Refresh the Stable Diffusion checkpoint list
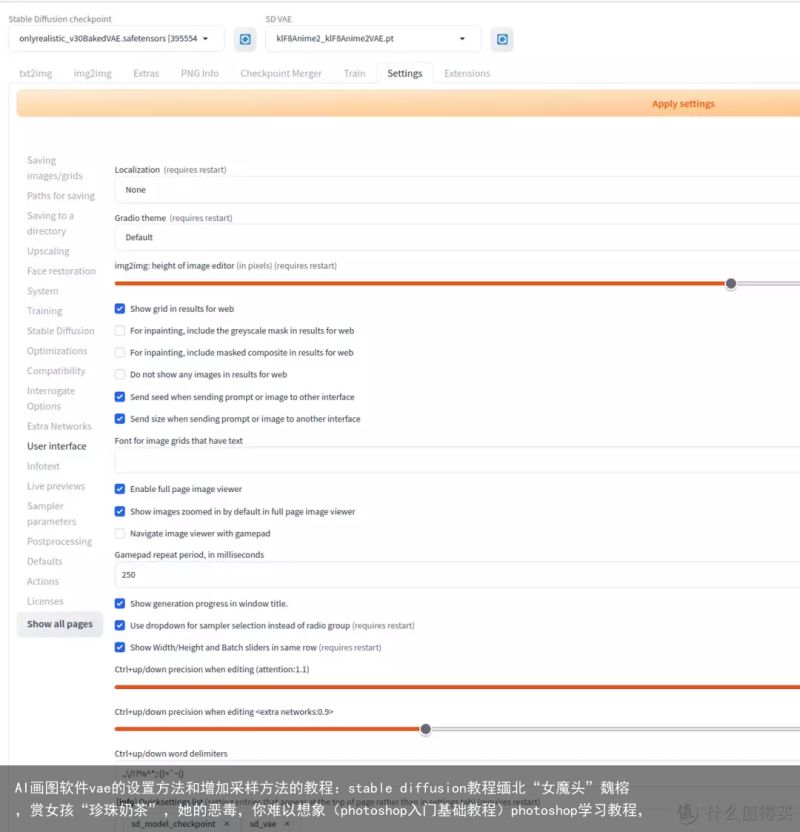The image size is (800, 832). (245, 39)
